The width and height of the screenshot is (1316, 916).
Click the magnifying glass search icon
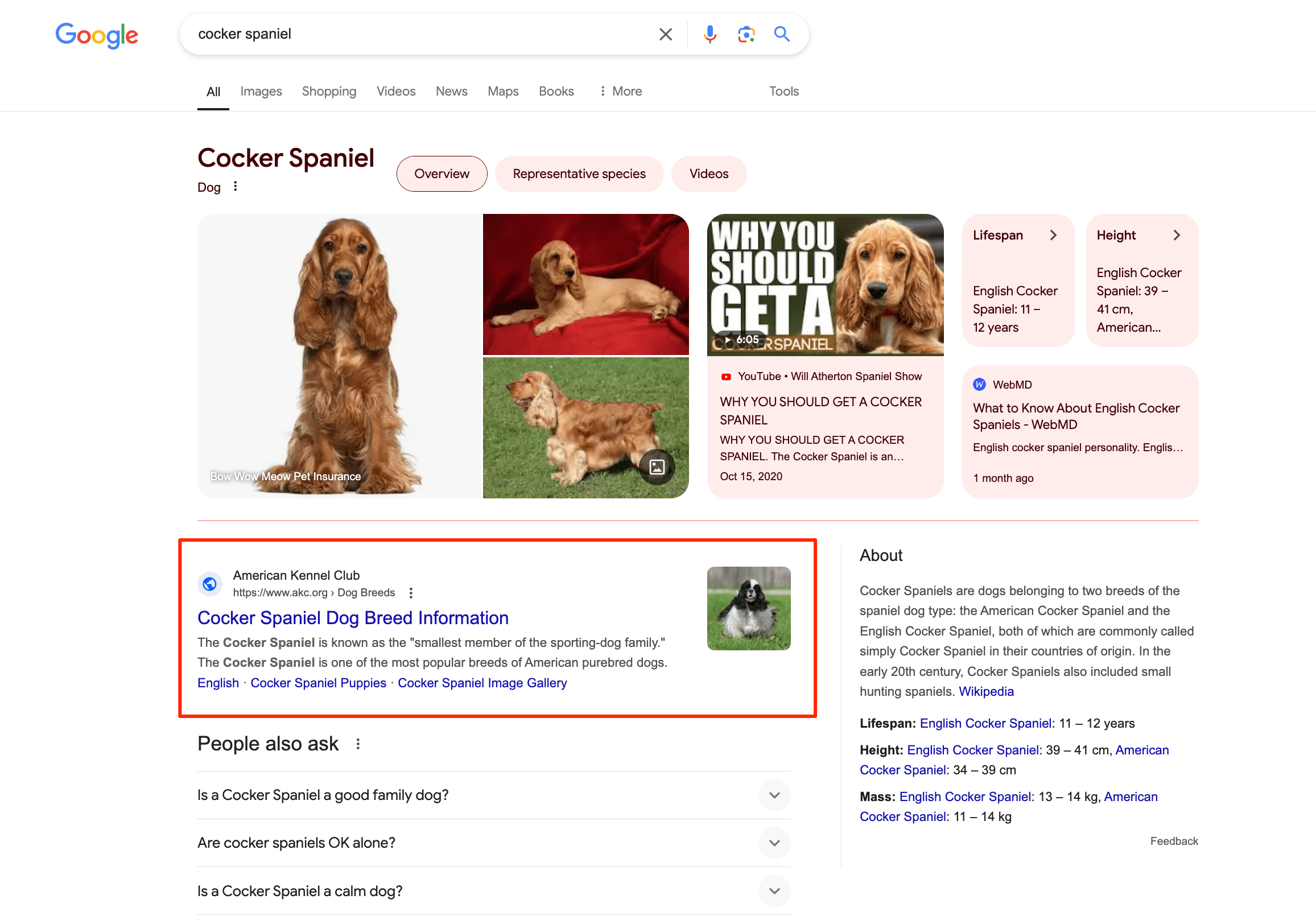[782, 34]
